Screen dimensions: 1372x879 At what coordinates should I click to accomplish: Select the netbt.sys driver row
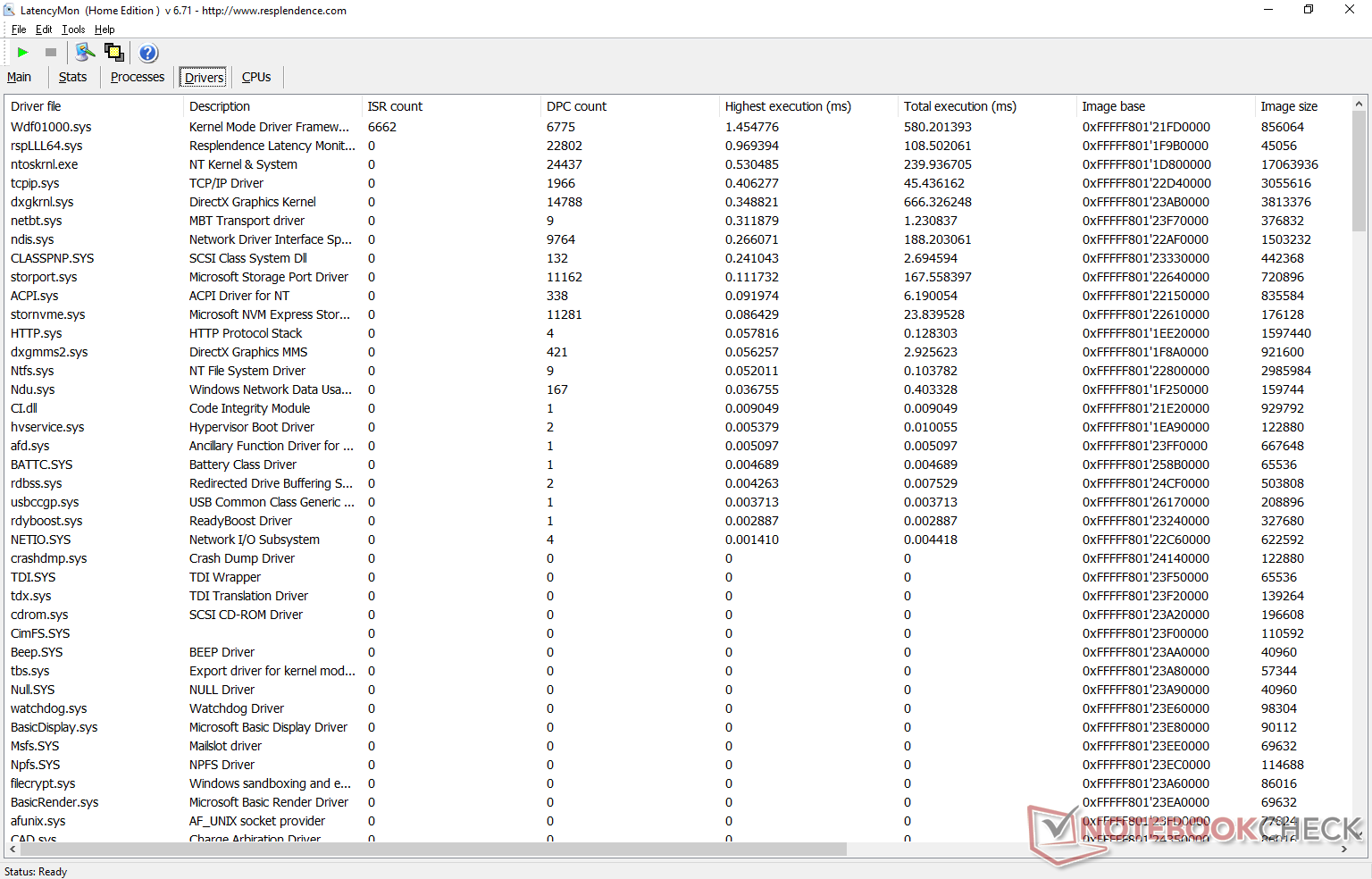[x=677, y=221]
